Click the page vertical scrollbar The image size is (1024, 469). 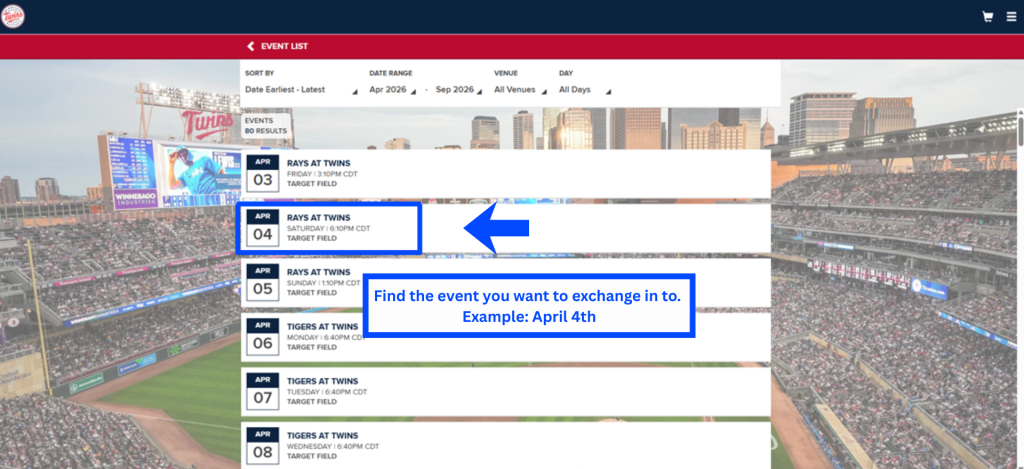click(1020, 131)
